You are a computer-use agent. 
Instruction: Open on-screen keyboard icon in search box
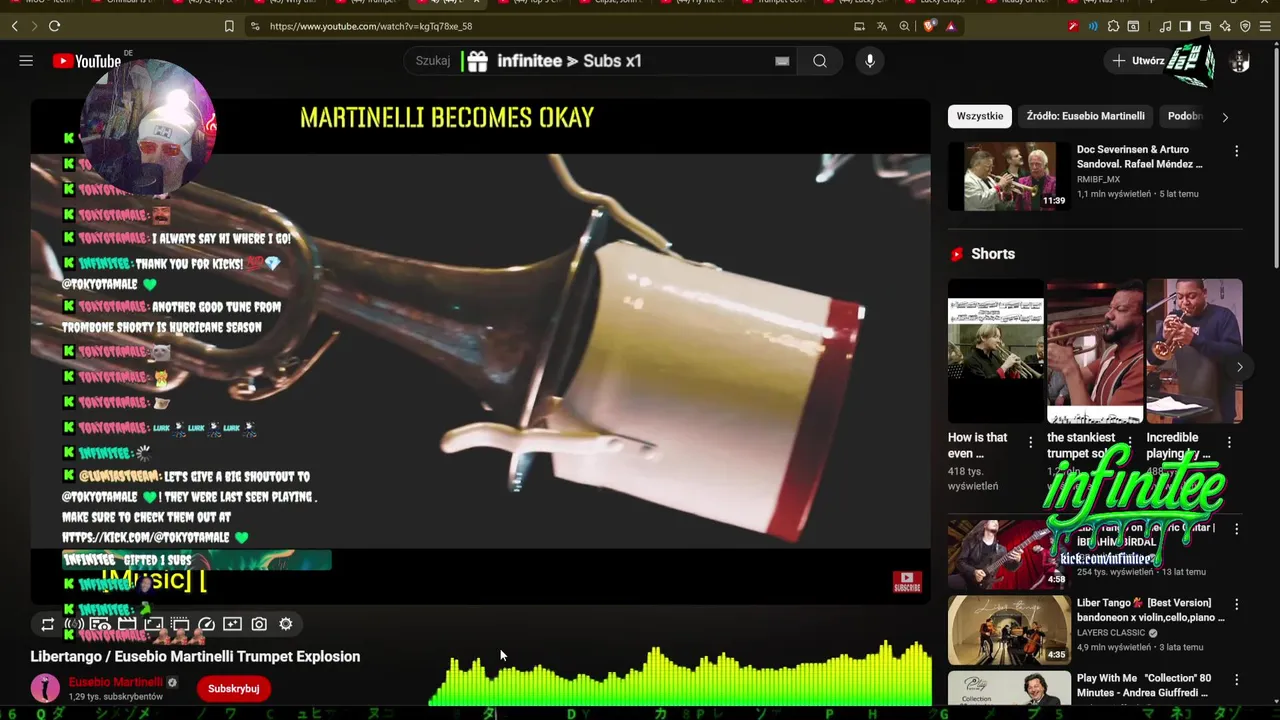[782, 61]
